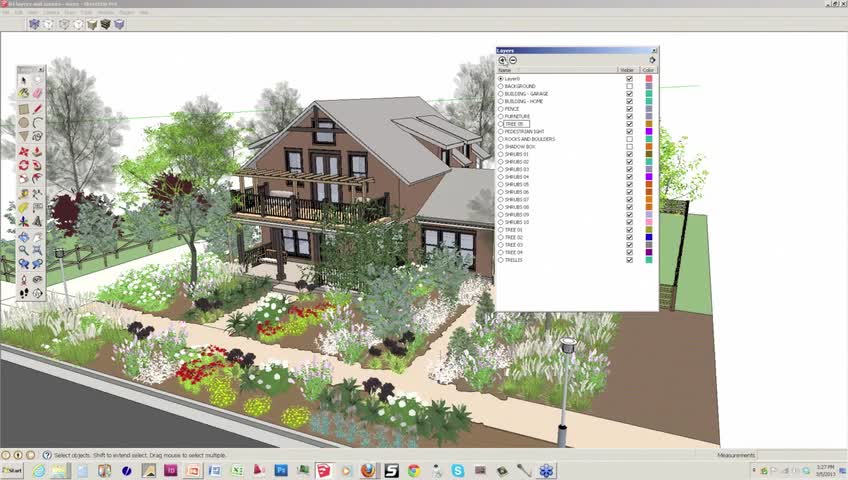This screenshot has height=480, width=848.
Task: Select the Walk footprints tool
Action: point(23,293)
